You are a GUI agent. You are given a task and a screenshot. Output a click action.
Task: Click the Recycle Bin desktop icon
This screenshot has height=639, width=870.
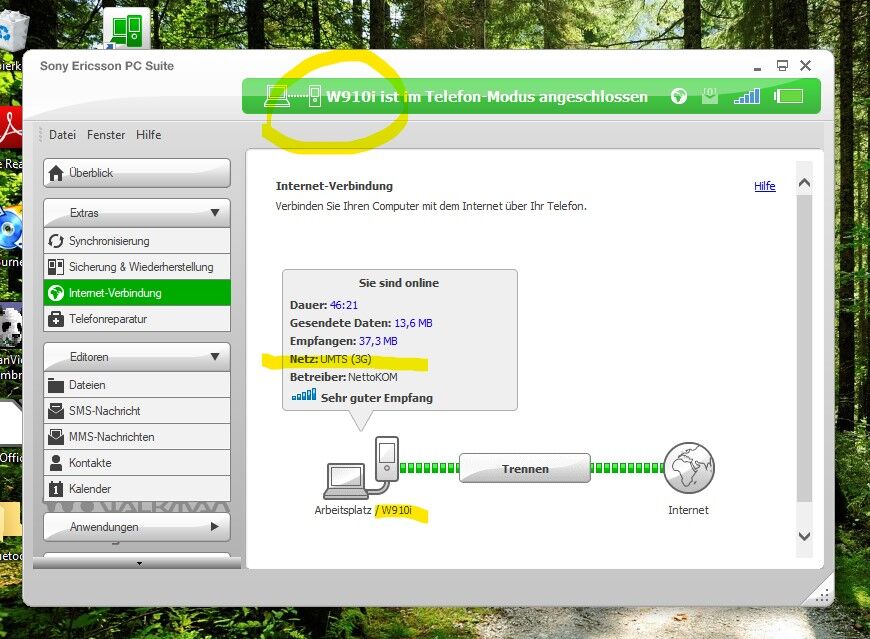12,33
